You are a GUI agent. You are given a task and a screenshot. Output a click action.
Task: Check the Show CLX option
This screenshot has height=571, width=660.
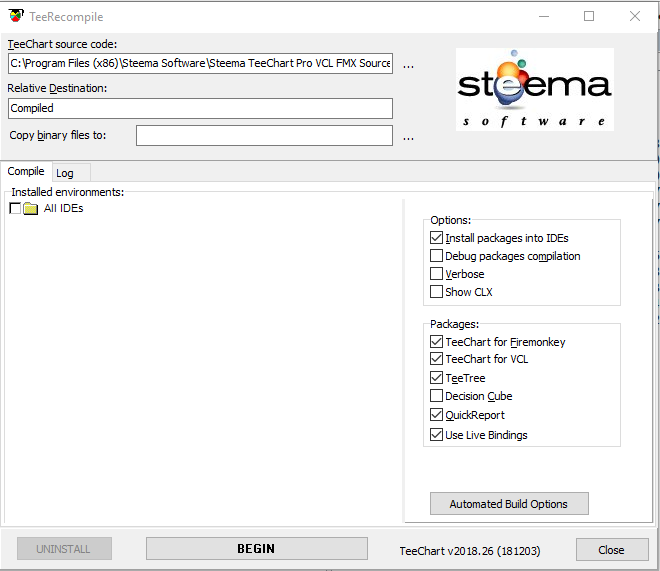pyautogui.click(x=436, y=292)
